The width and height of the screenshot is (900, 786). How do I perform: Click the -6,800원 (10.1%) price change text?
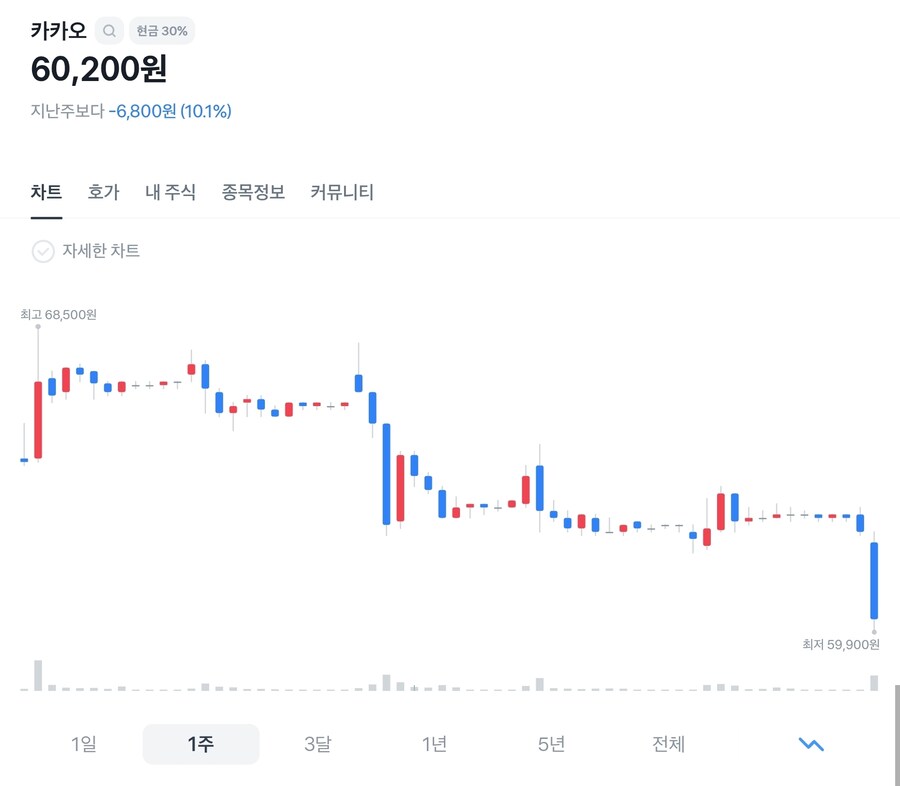170,111
